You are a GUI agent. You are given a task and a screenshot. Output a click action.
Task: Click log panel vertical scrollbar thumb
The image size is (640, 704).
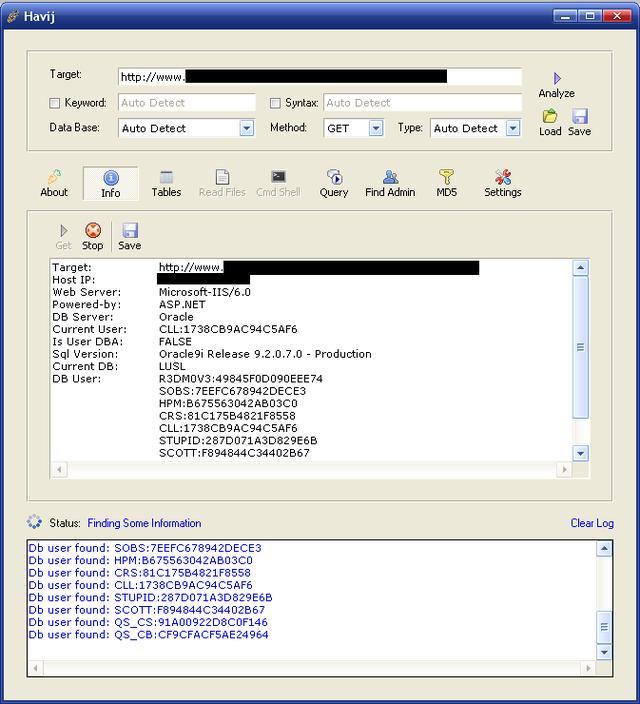click(604, 627)
